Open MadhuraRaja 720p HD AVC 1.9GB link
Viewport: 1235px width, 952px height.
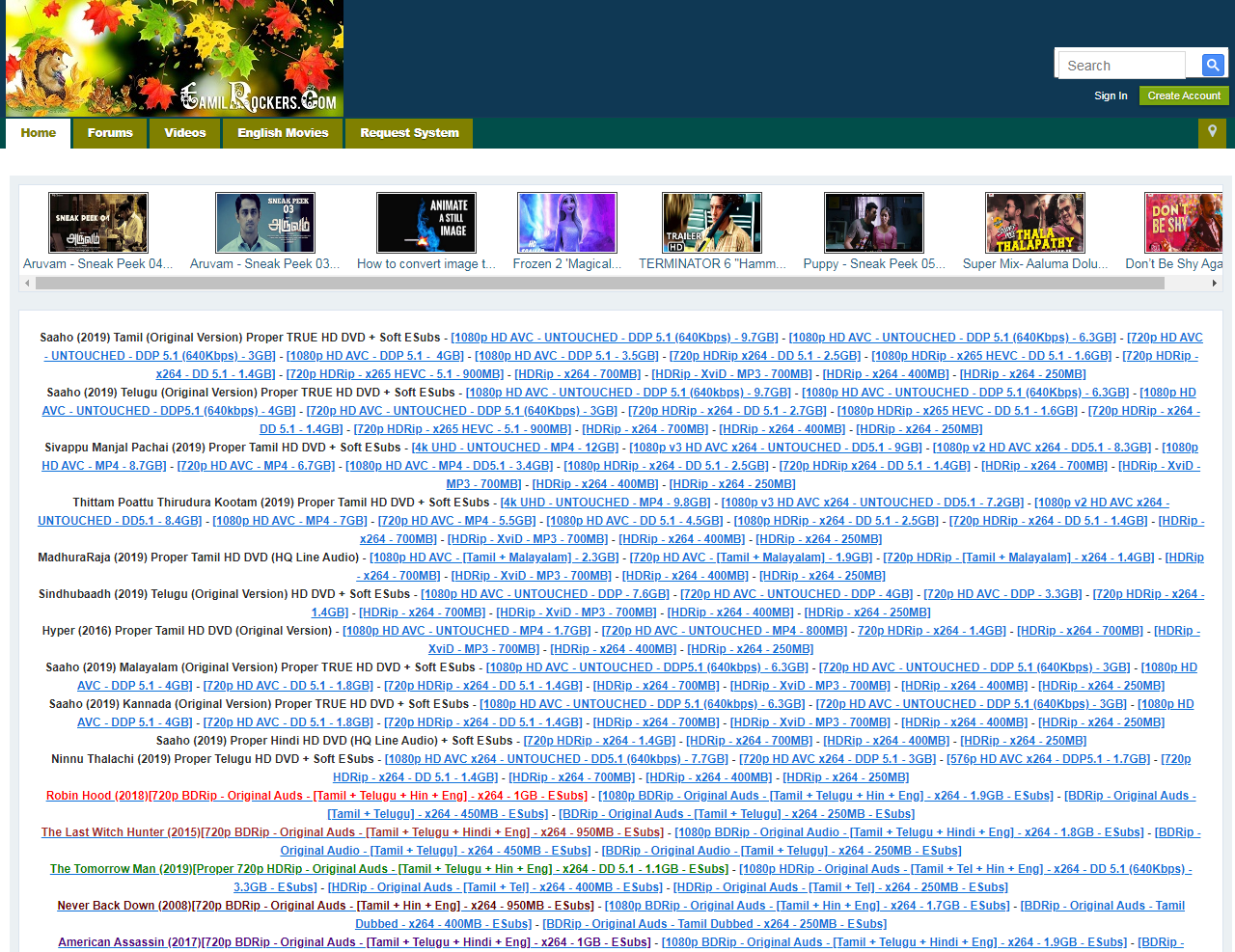(751, 558)
